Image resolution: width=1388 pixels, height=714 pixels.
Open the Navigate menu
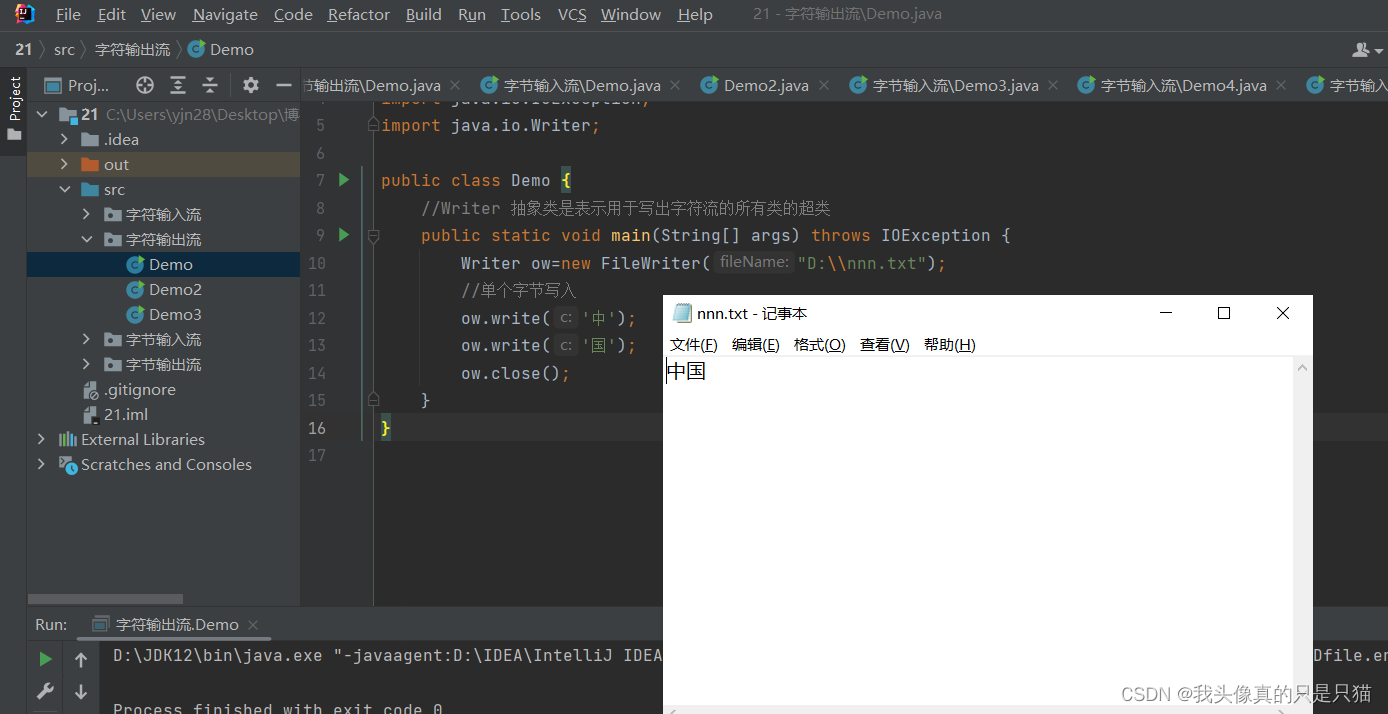[225, 14]
